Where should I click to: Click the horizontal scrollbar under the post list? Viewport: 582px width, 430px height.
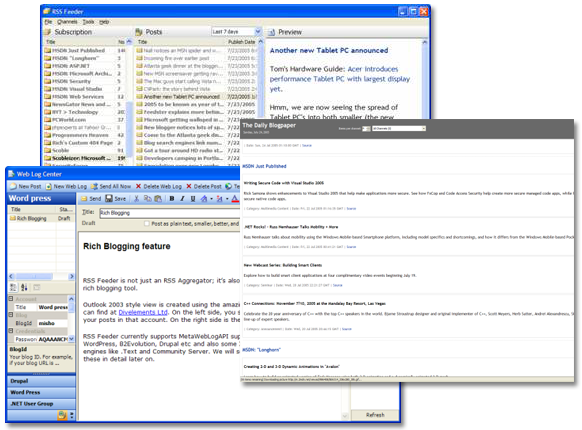[41, 276]
